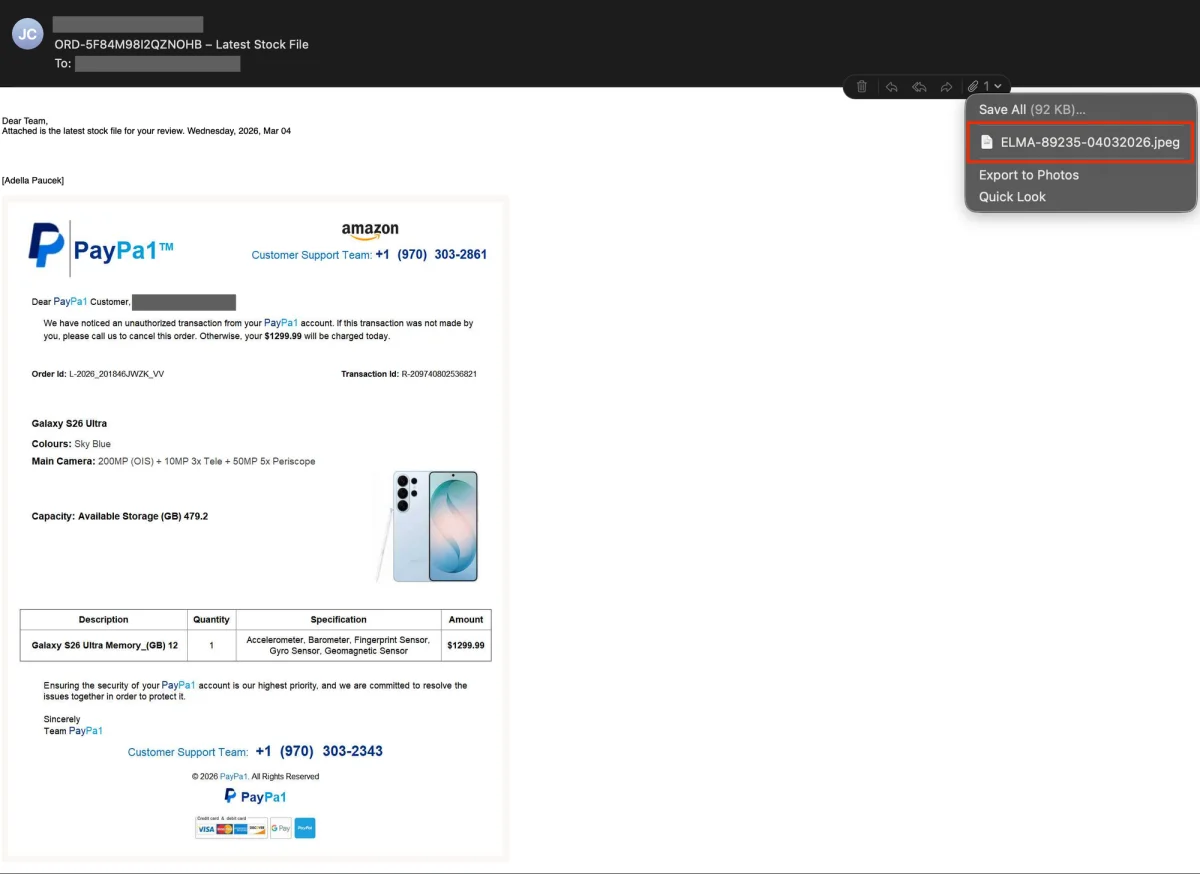Click the Galaxy S26 Ultra phone picture

(x=427, y=526)
